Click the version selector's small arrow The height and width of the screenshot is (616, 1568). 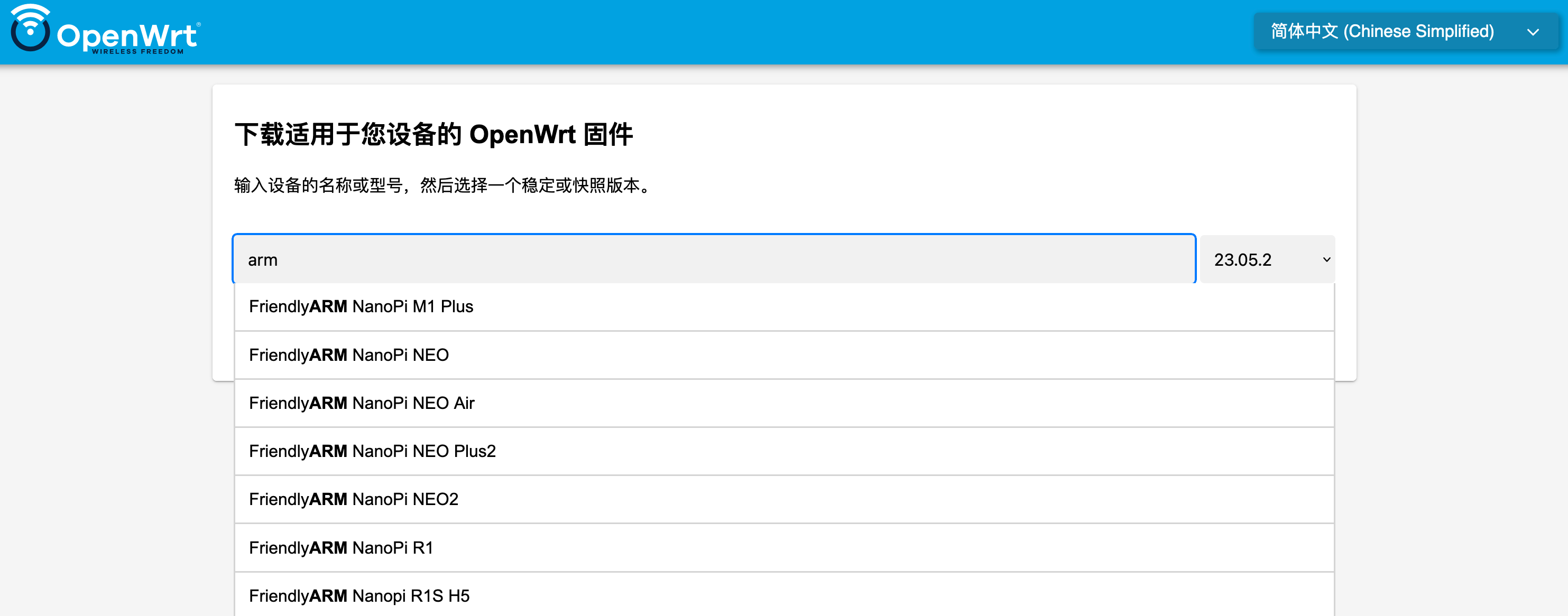tap(1326, 259)
